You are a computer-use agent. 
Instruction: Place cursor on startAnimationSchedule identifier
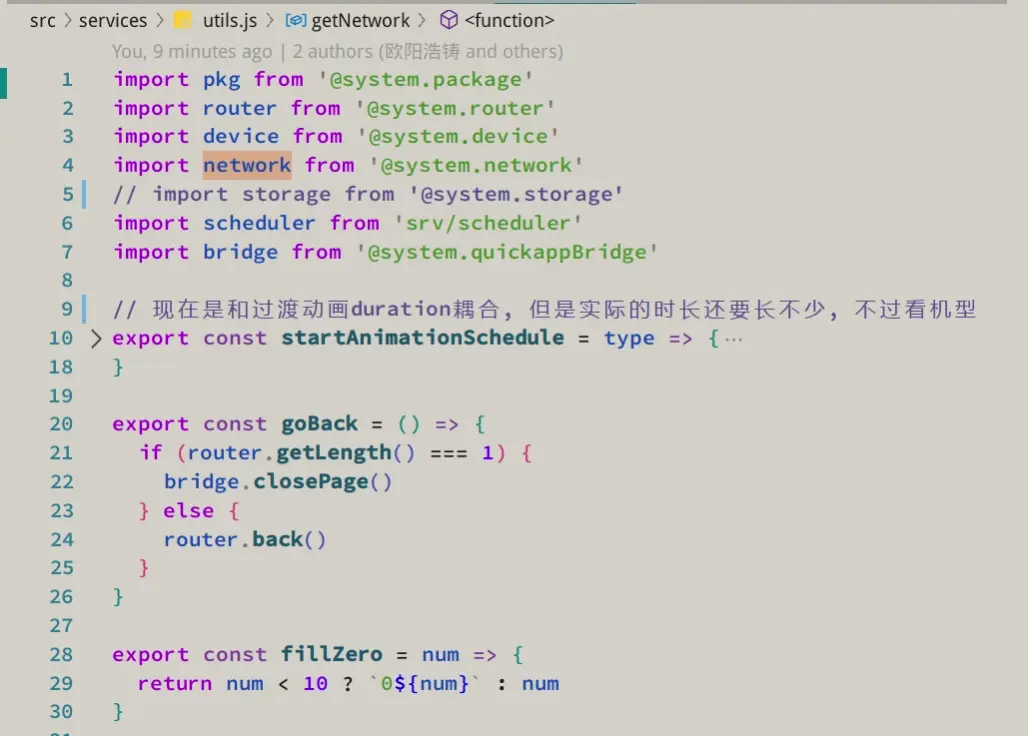[422, 338]
